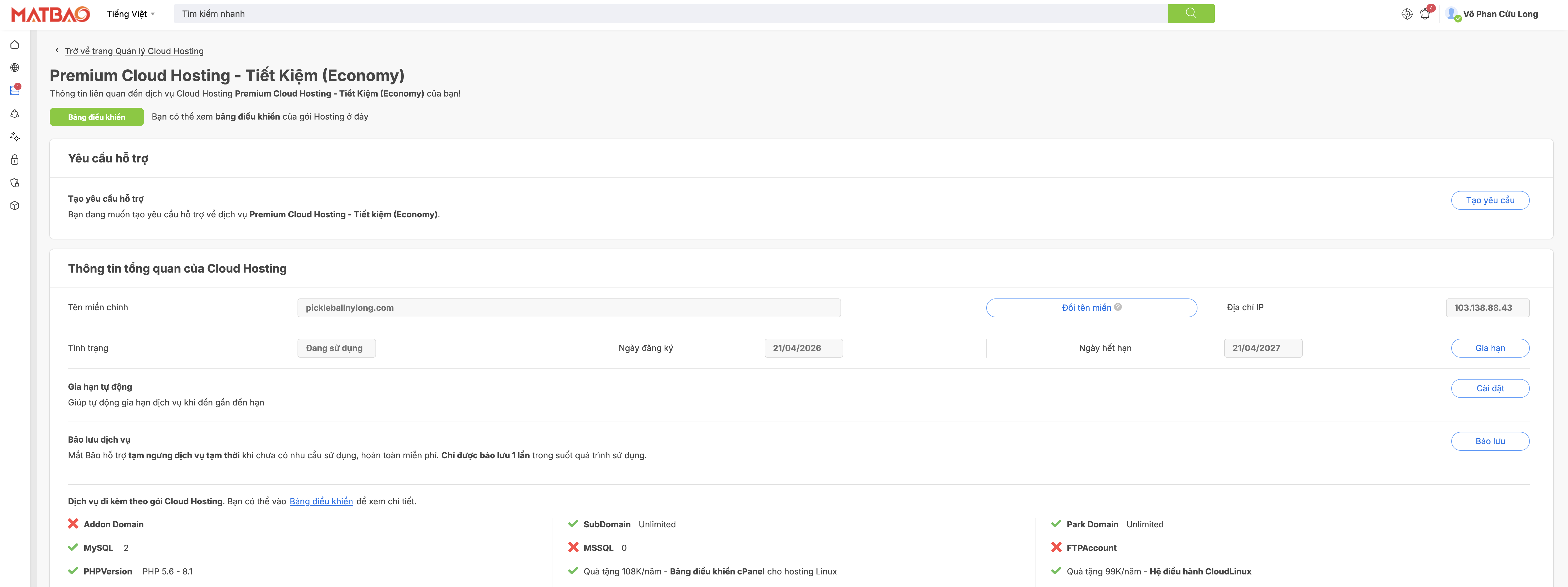Click the green Bảng điều khiển button

[x=97, y=117]
